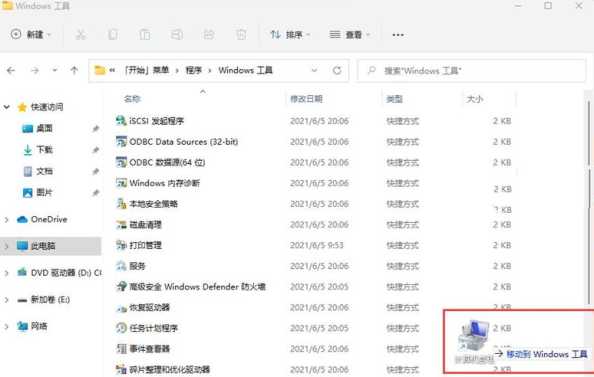This screenshot has width=594, height=377.
Task: Select Windows 内存诊断 shortcut icon
Action: 121,183
